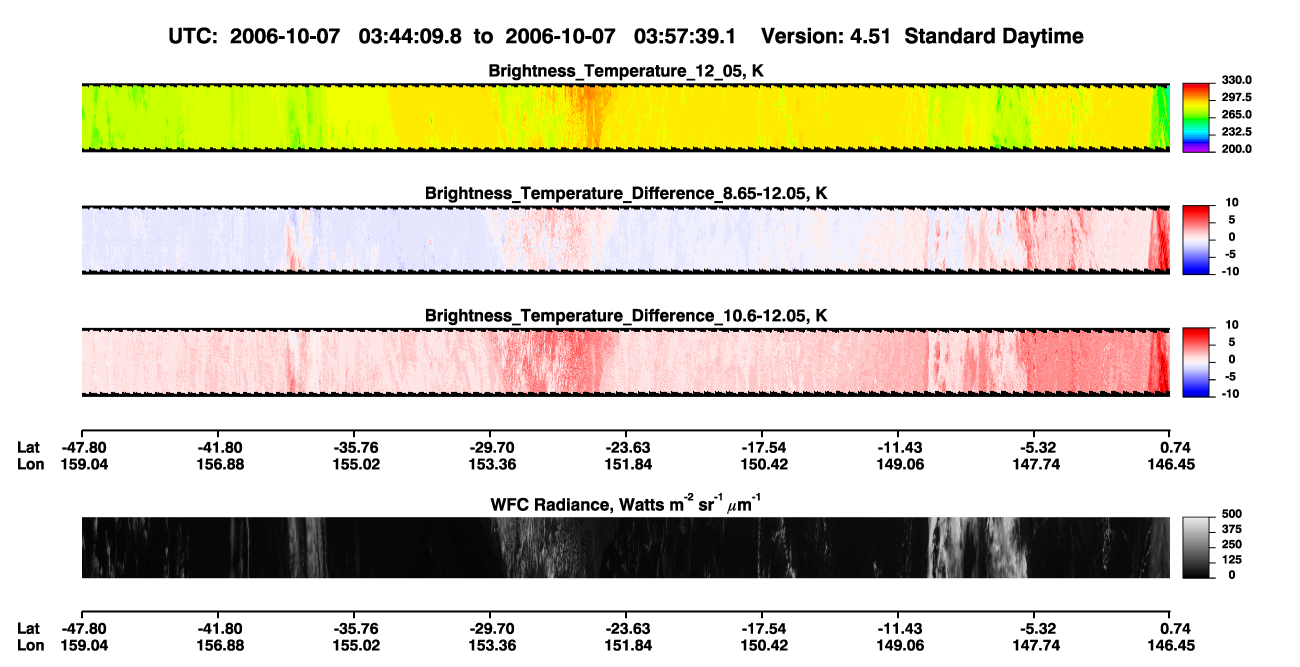The height and width of the screenshot is (667, 1300).
Task: Click the 12.05 brightness temperature image strip
Action: point(626,118)
